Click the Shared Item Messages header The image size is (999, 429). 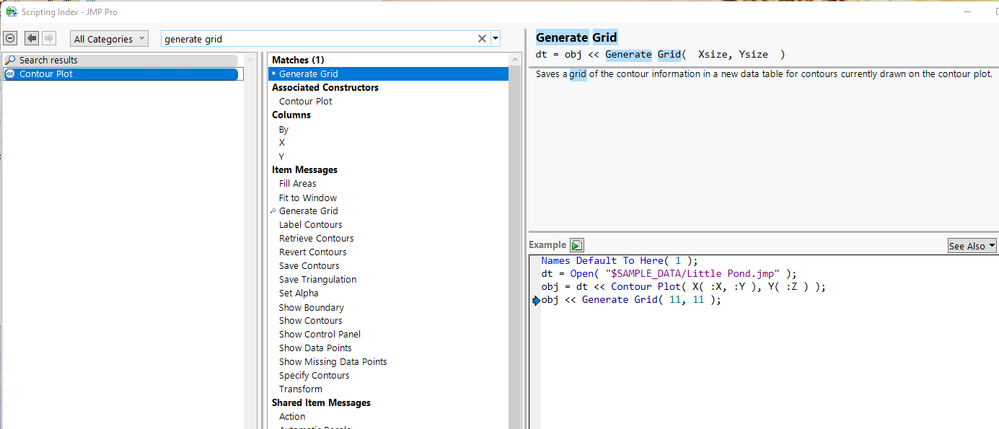pos(321,403)
